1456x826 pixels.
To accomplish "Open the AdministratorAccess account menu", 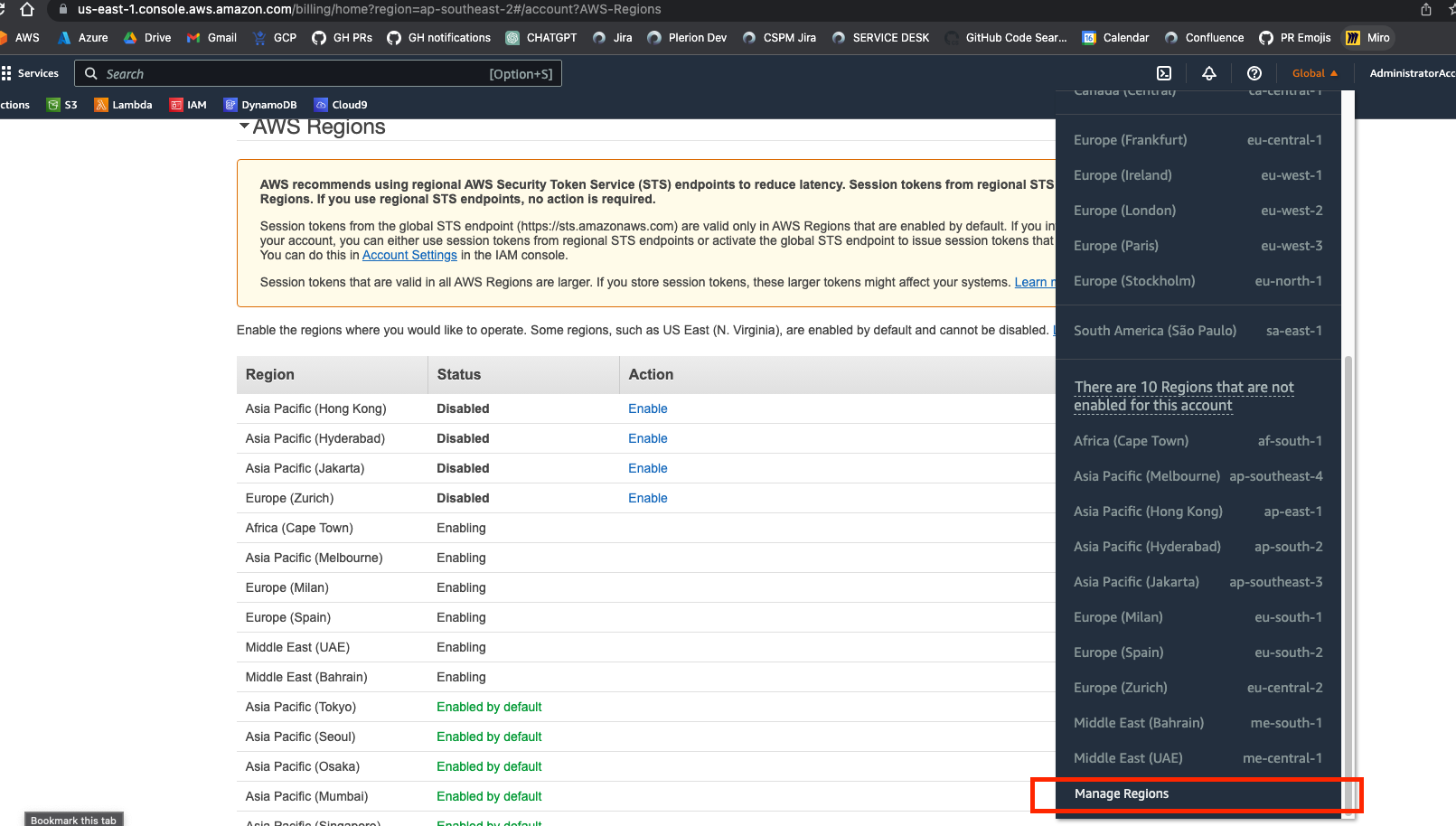I will 1412,73.
